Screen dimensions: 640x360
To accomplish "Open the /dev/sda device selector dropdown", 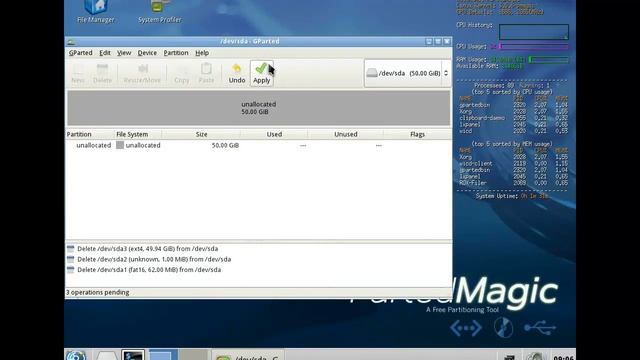I will [x=407, y=73].
